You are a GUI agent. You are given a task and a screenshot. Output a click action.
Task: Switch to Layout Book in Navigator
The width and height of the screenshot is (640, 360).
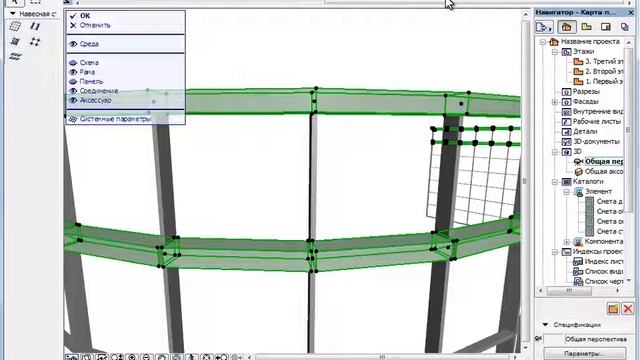point(606,27)
